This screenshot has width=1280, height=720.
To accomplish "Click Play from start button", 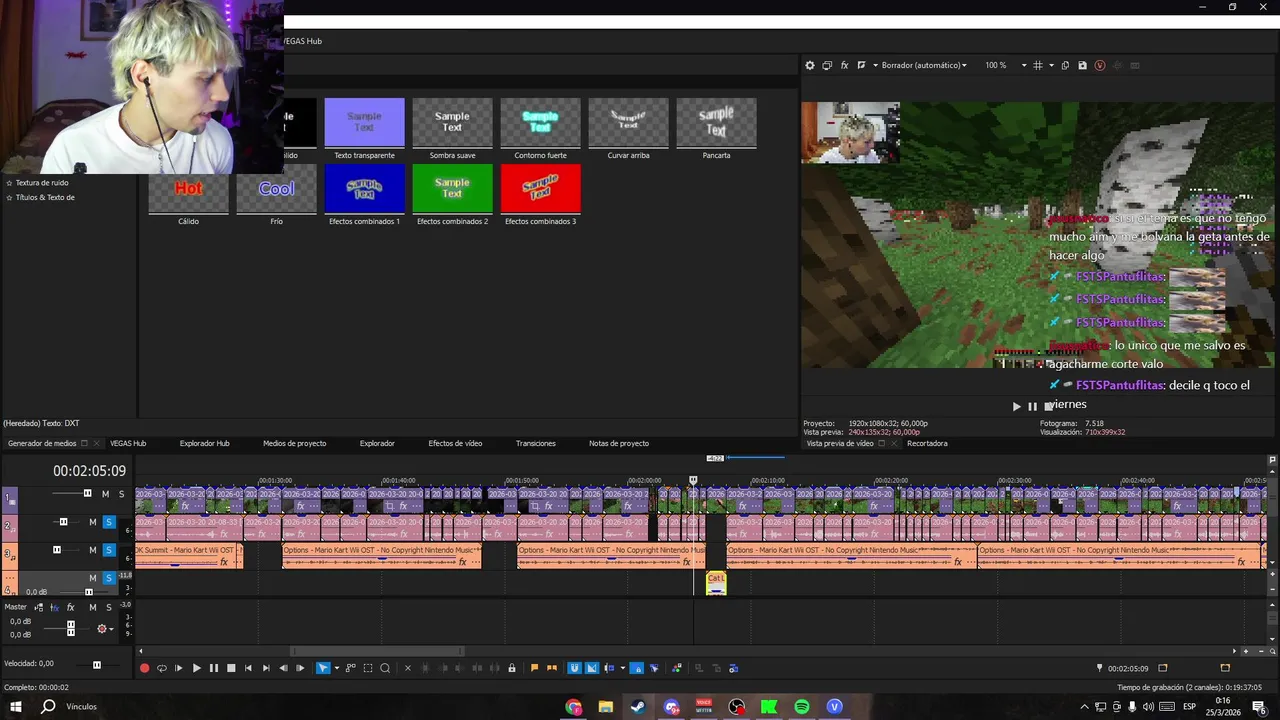I will [x=179, y=668].
